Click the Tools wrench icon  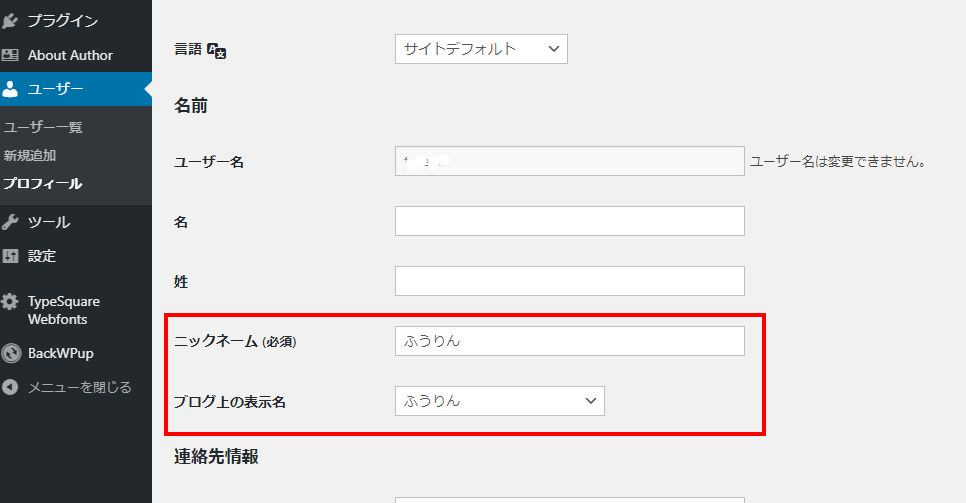click(x=10, y=222)
